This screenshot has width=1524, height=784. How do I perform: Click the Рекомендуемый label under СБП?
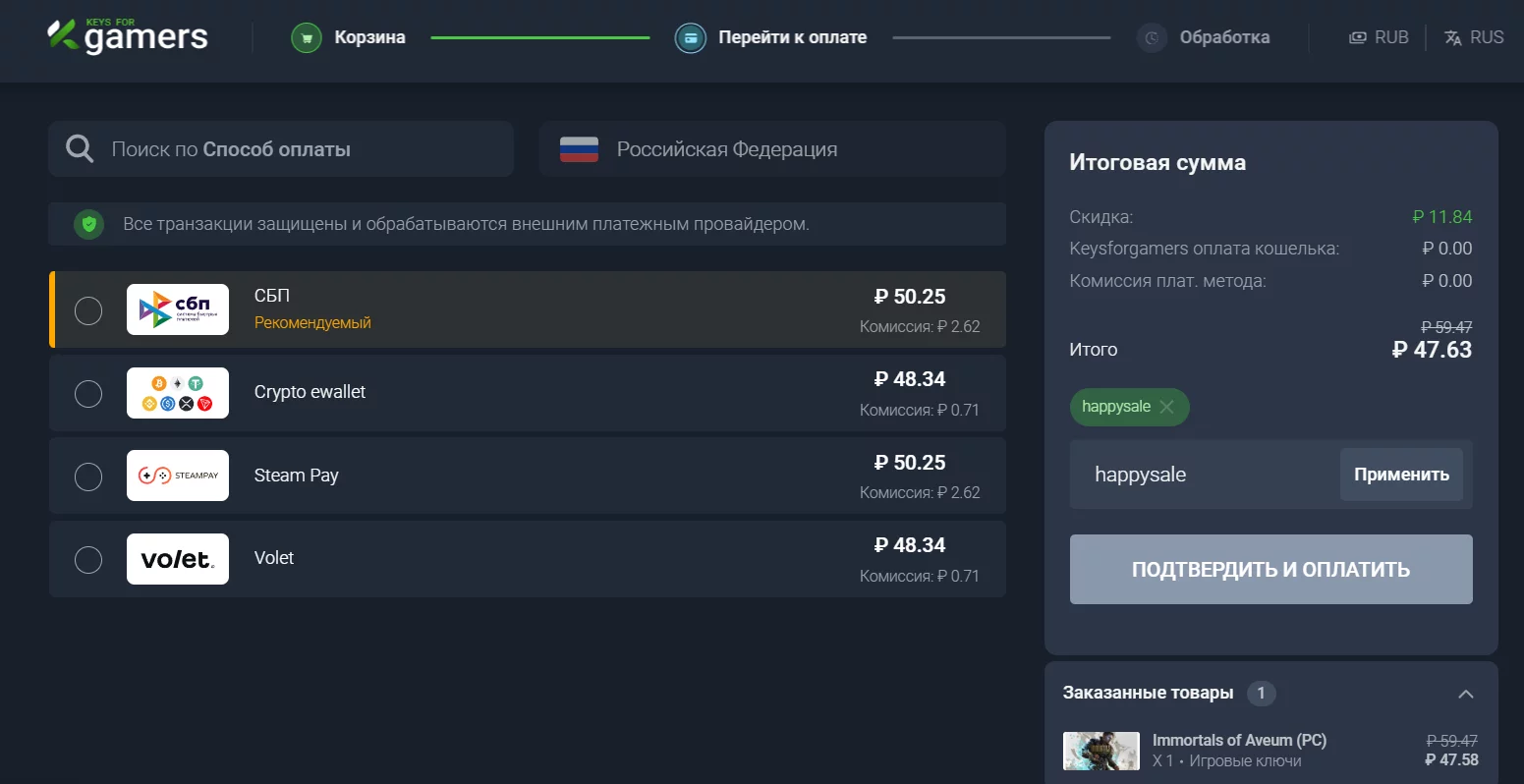(312, 322)
